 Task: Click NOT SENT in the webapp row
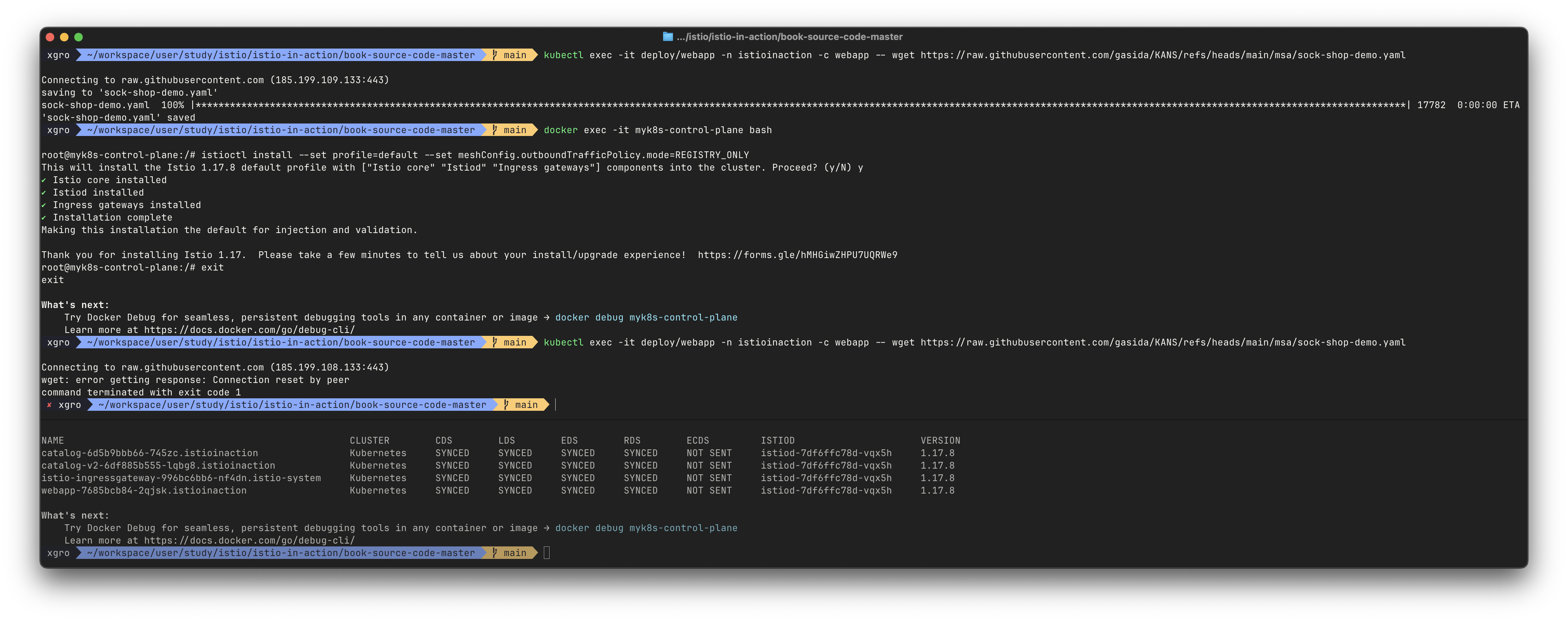[709, 491]
